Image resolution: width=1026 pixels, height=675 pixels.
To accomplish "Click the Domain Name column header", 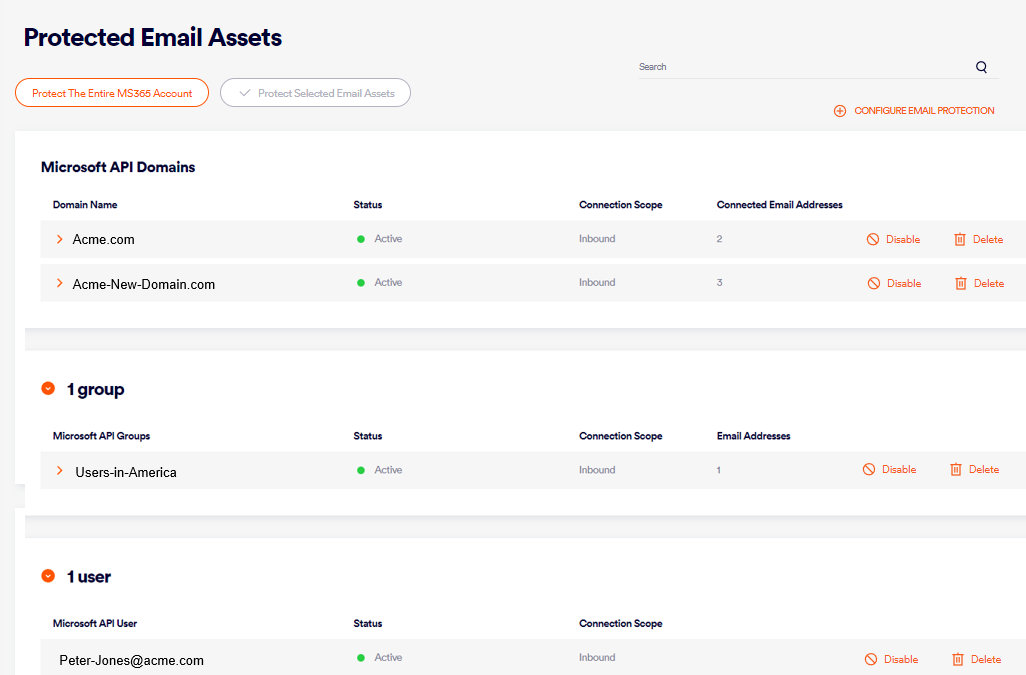I will (85, 205).
